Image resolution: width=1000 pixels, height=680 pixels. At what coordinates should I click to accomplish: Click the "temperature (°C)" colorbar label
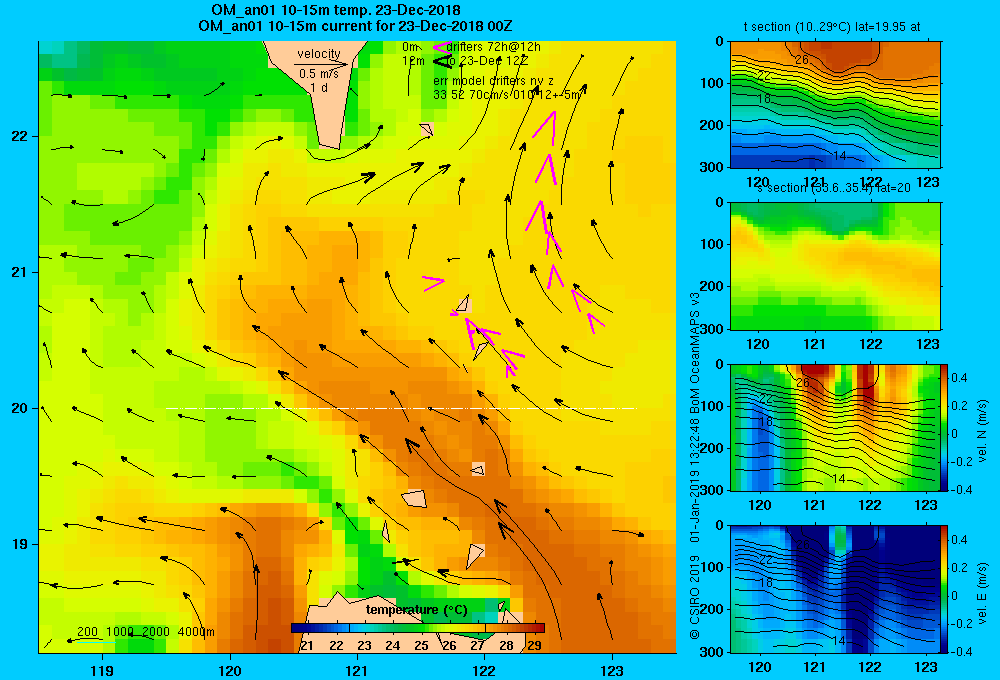(416, 610)
